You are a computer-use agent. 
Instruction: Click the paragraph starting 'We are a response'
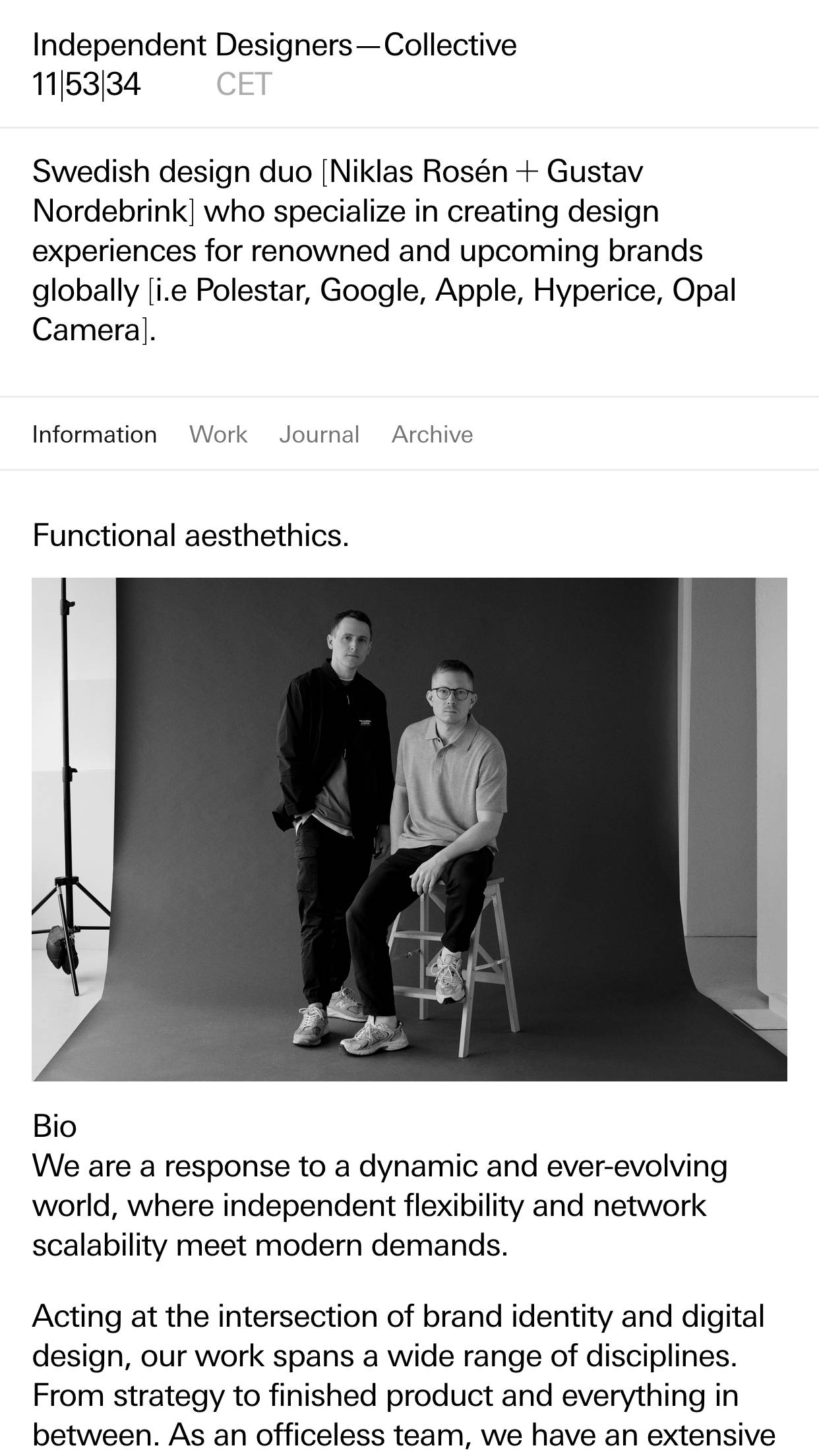(380, 1206)
